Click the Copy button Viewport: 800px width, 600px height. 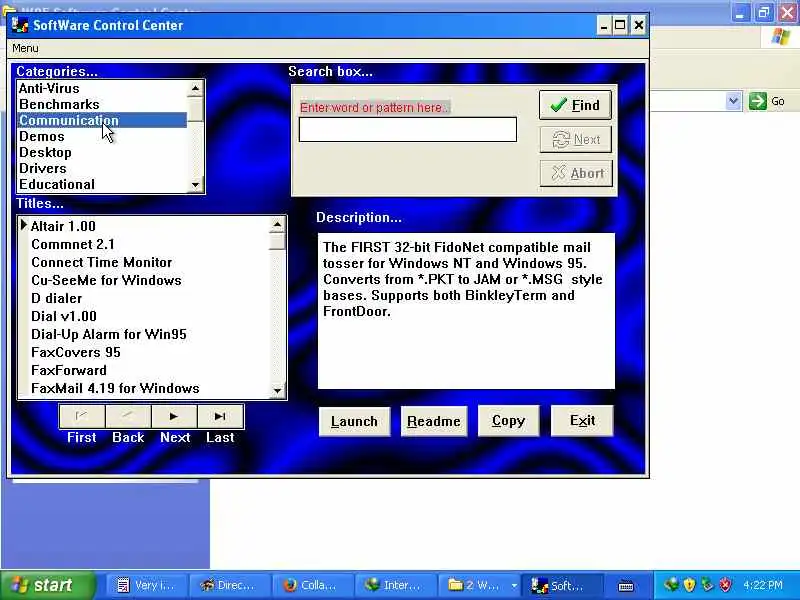click(508, 421)
